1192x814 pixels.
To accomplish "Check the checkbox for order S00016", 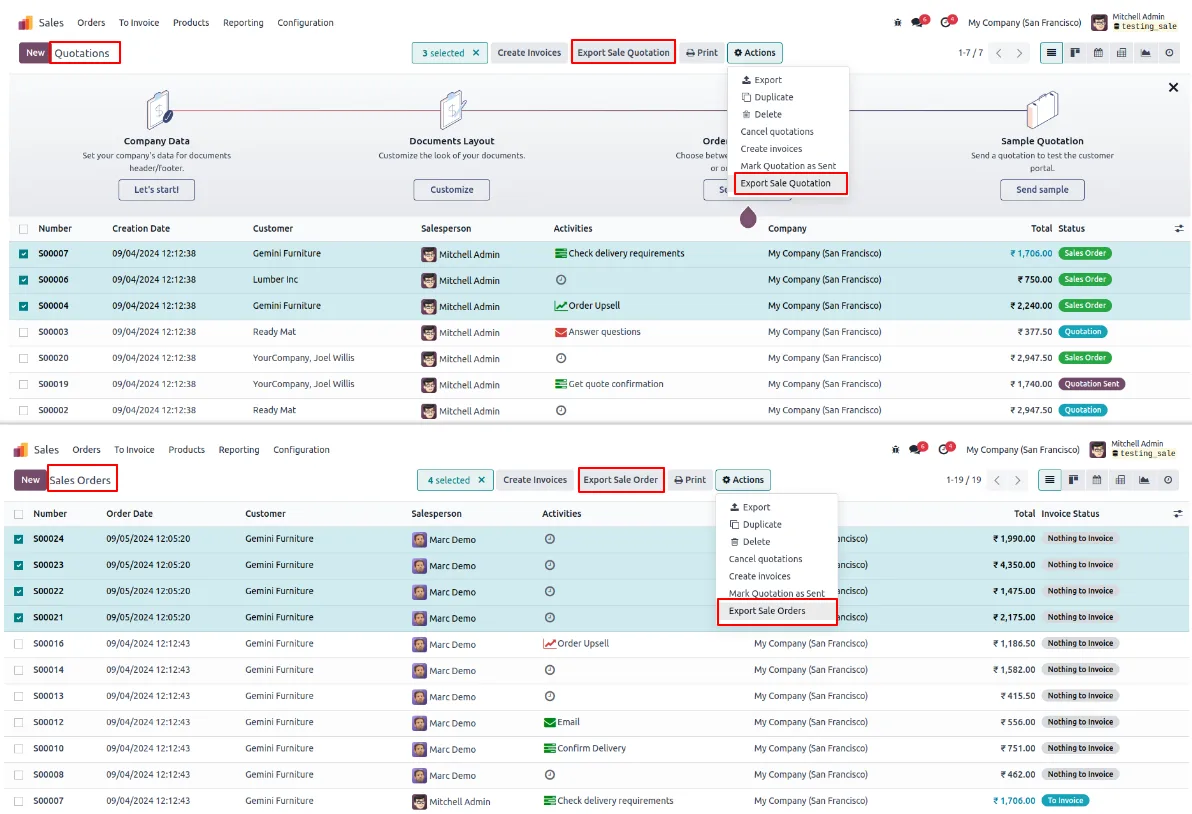I will (18, 644).
